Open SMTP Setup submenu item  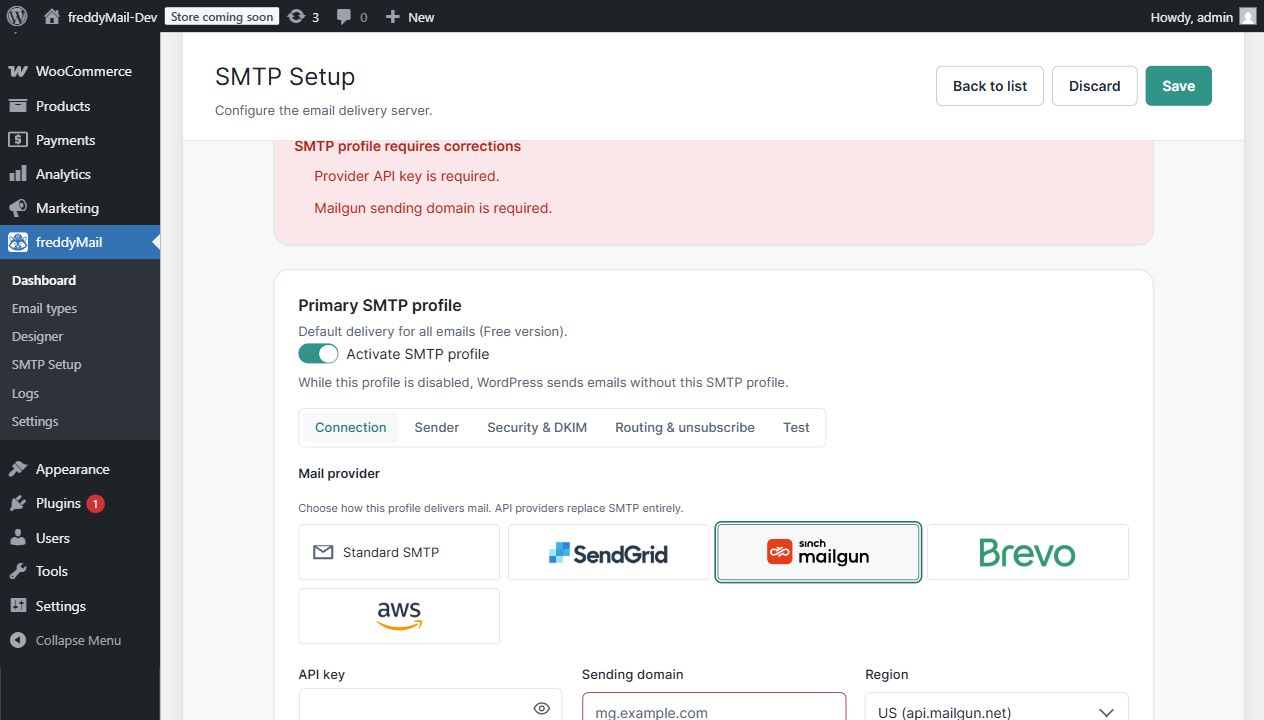point(46,364)
